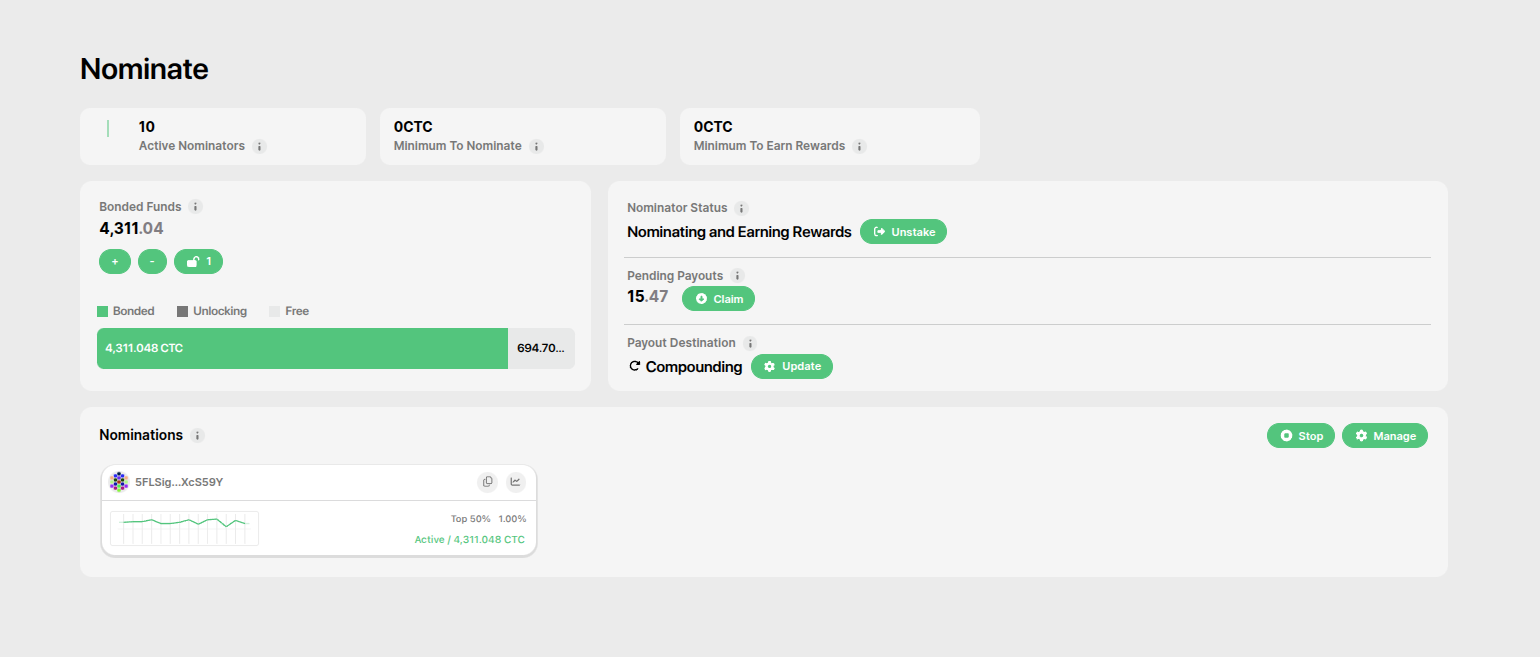
Task: Click the plus button to bond more
Action: [x=115, y=261]
